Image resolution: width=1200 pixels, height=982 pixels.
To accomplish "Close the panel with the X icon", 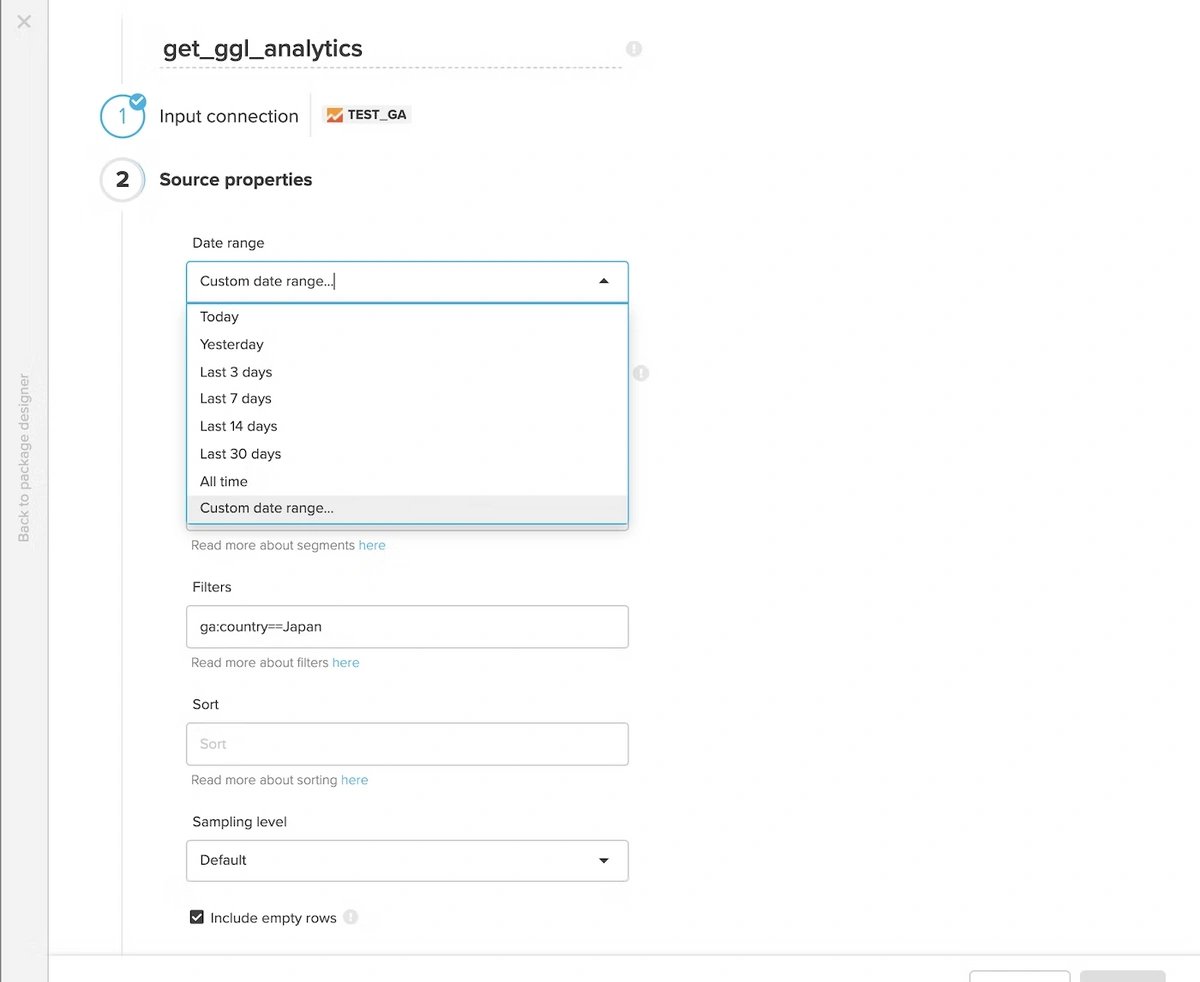I will click(24, 21).
